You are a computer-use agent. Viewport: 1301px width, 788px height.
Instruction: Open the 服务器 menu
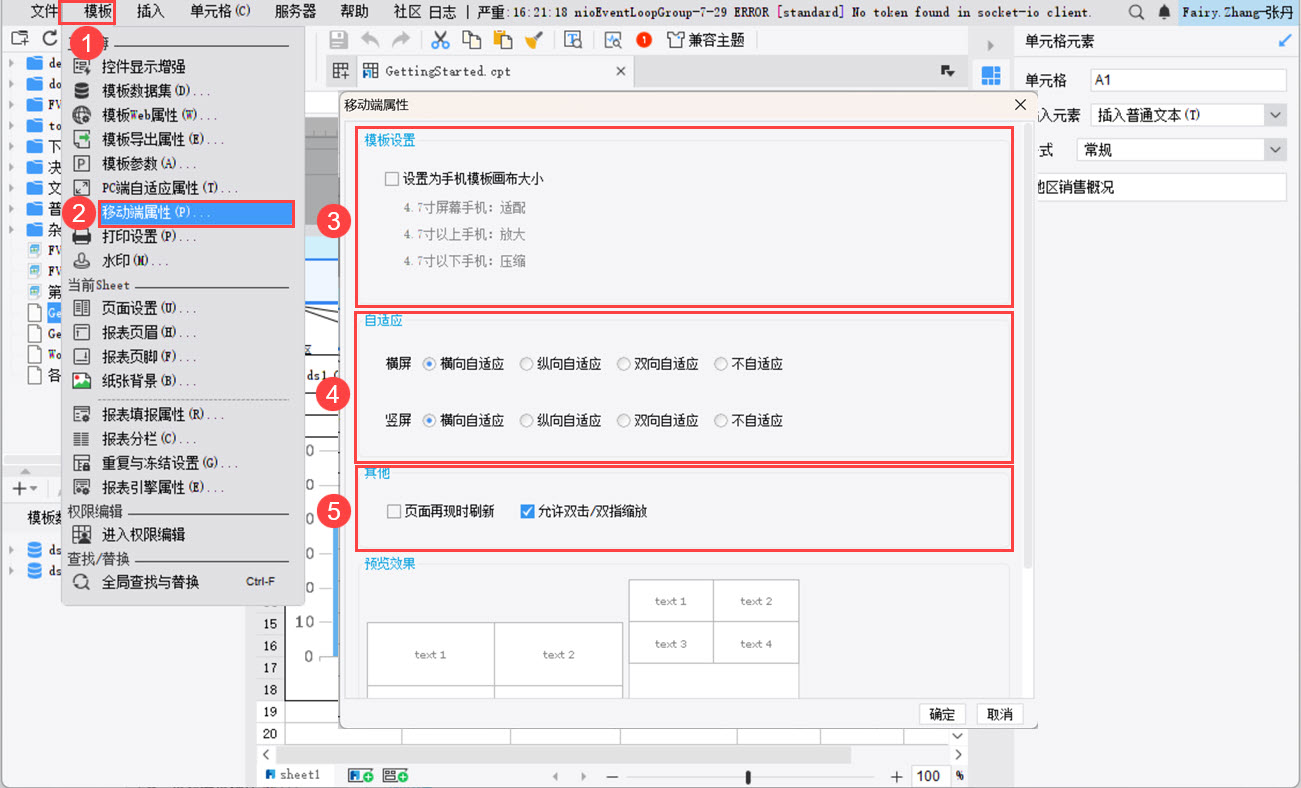295,12
